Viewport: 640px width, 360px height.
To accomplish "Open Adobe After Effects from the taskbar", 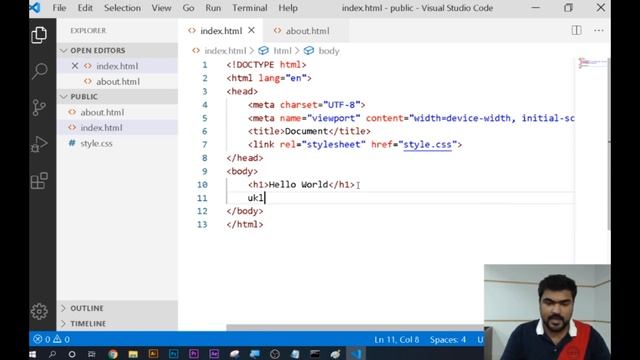I will pyautogui.click(x=214, y=354).
